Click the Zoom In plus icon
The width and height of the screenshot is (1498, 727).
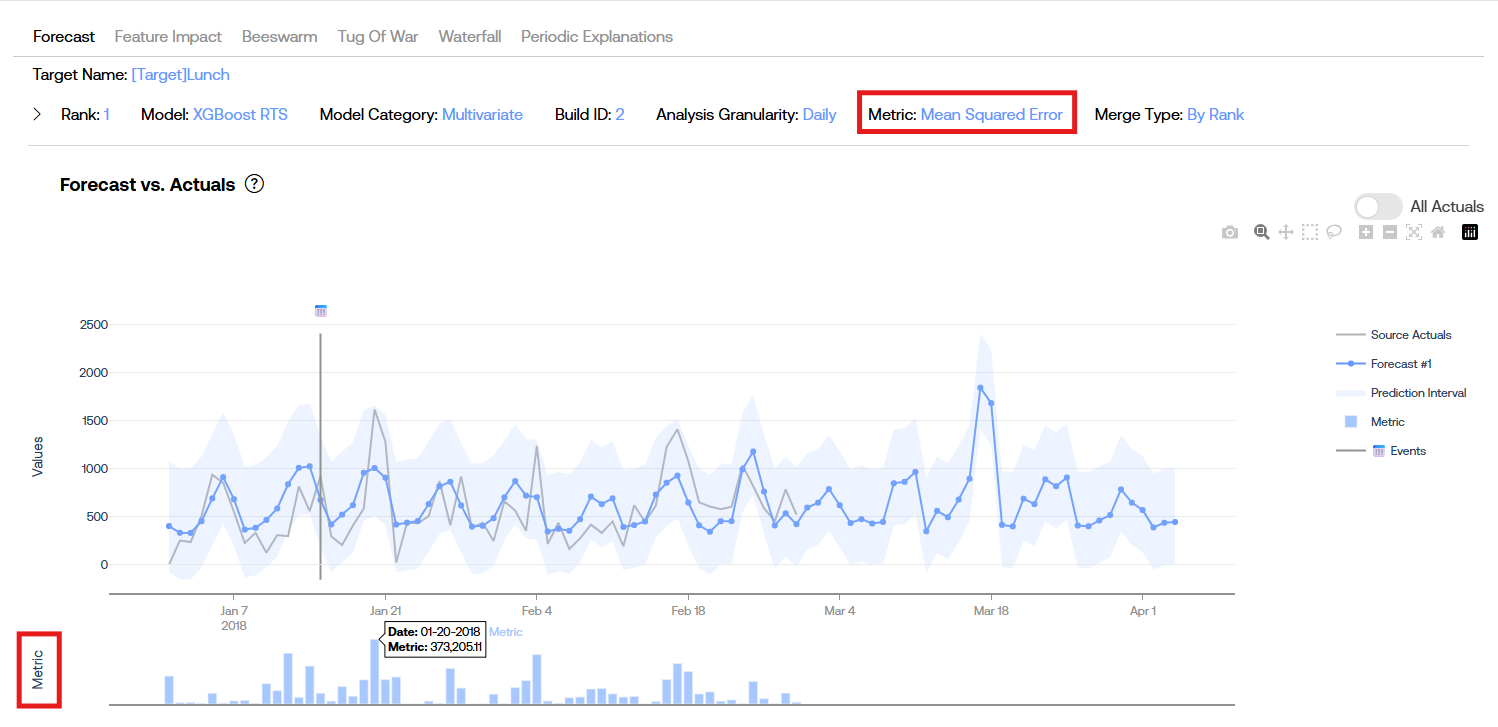click(x=1366, y=232)
